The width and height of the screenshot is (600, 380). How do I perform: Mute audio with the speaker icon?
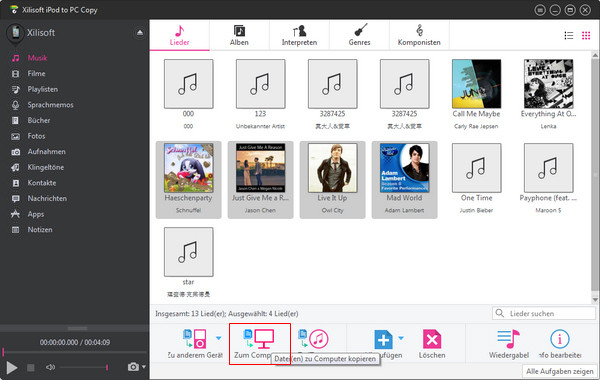tap(50, 367)
